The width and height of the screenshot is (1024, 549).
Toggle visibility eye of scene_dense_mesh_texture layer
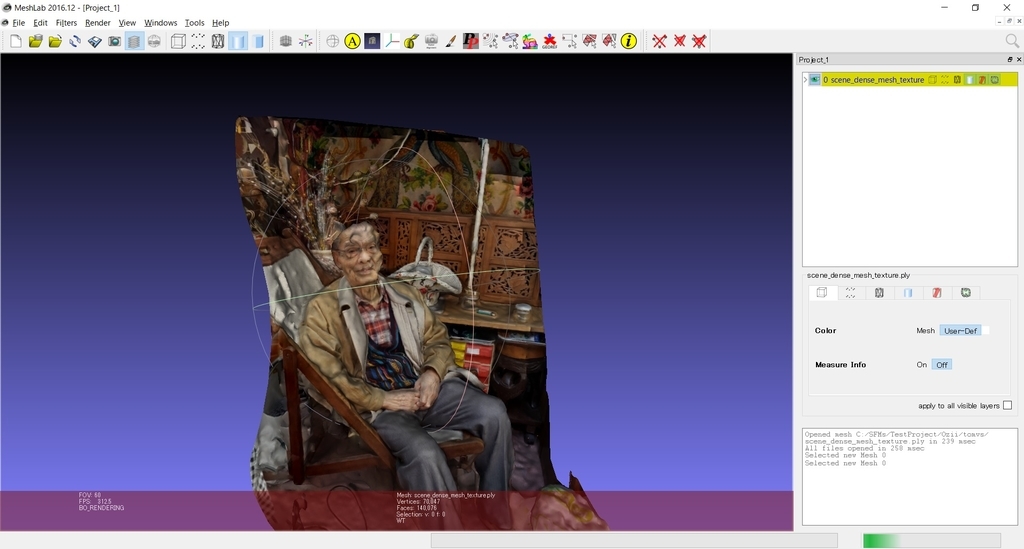[x=814, y=80]
